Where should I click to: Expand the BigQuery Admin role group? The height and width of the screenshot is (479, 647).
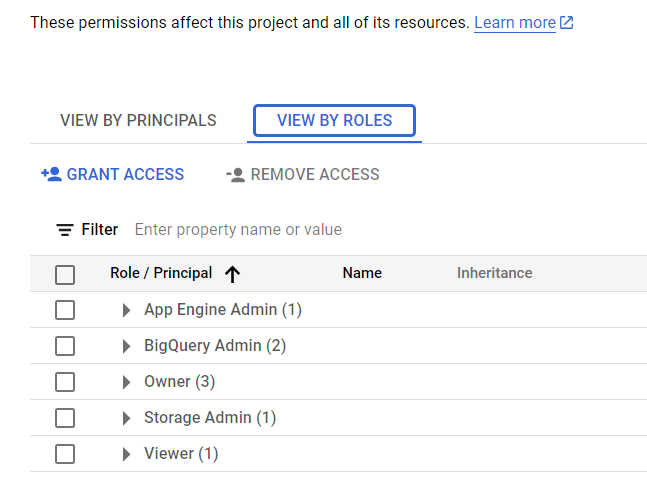126,346
